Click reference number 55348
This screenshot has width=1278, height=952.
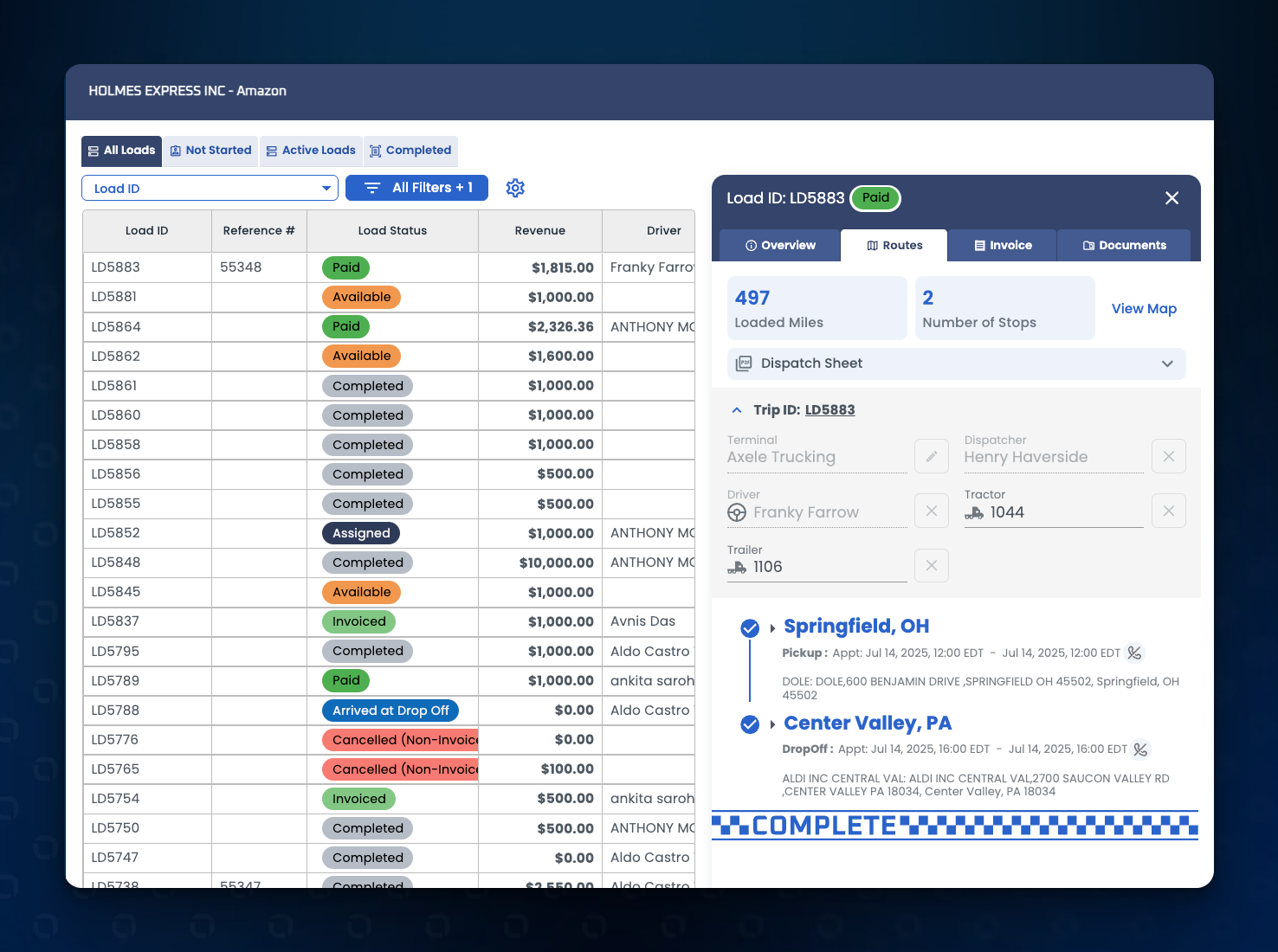[241, 267]
